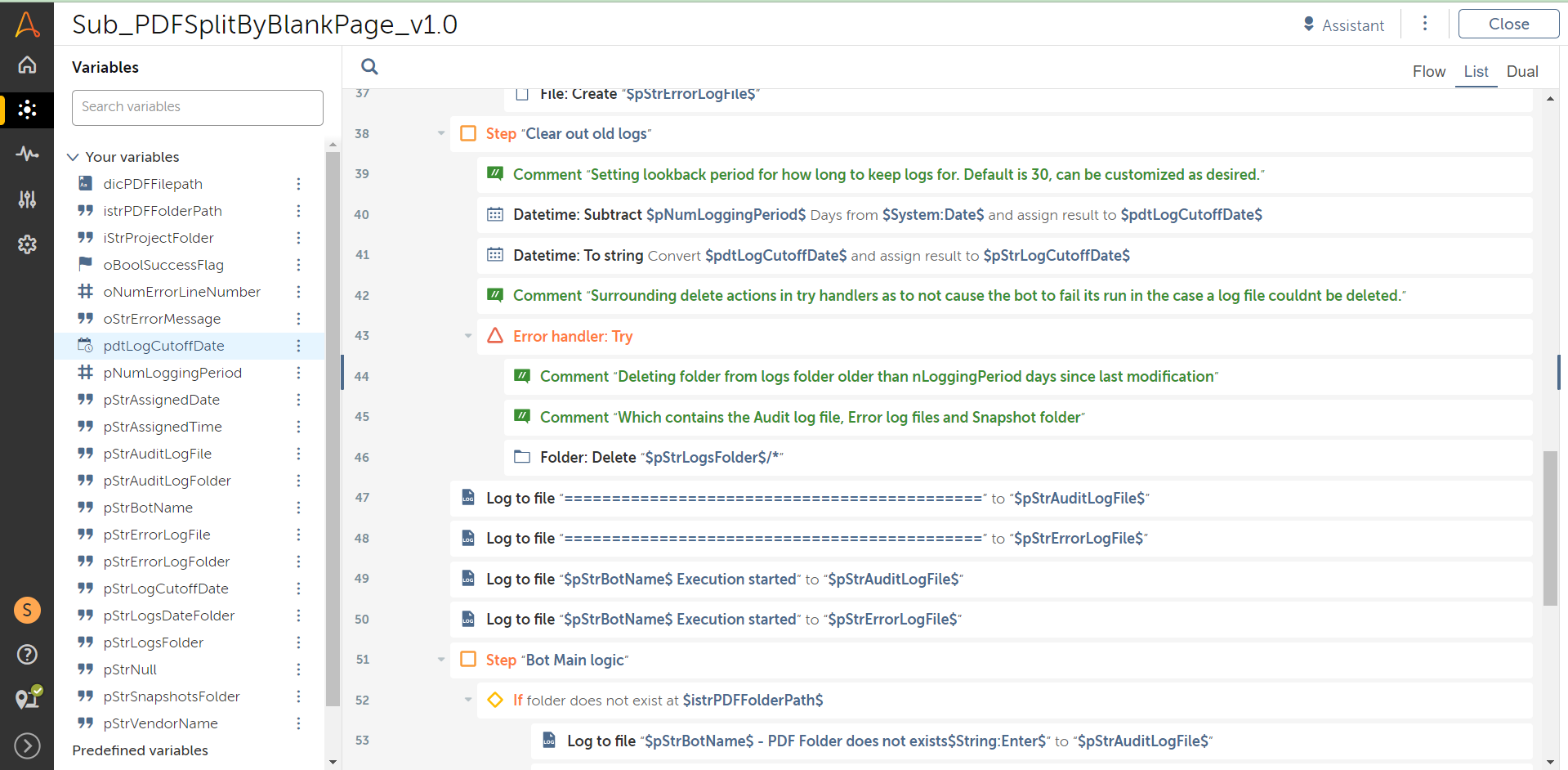Switch to Flow view tab
This screenshot has width=1568, height=770.
click(x=1428, y=72)
